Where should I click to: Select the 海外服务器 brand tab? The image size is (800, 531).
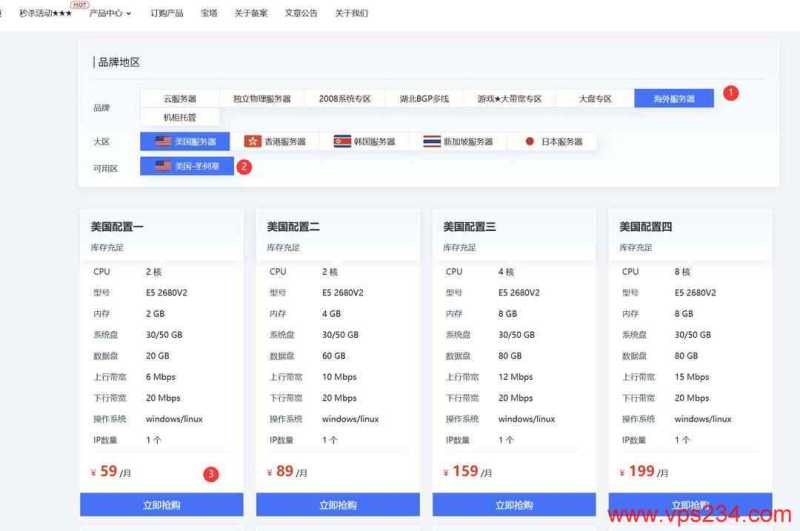[x=674, y=98]
